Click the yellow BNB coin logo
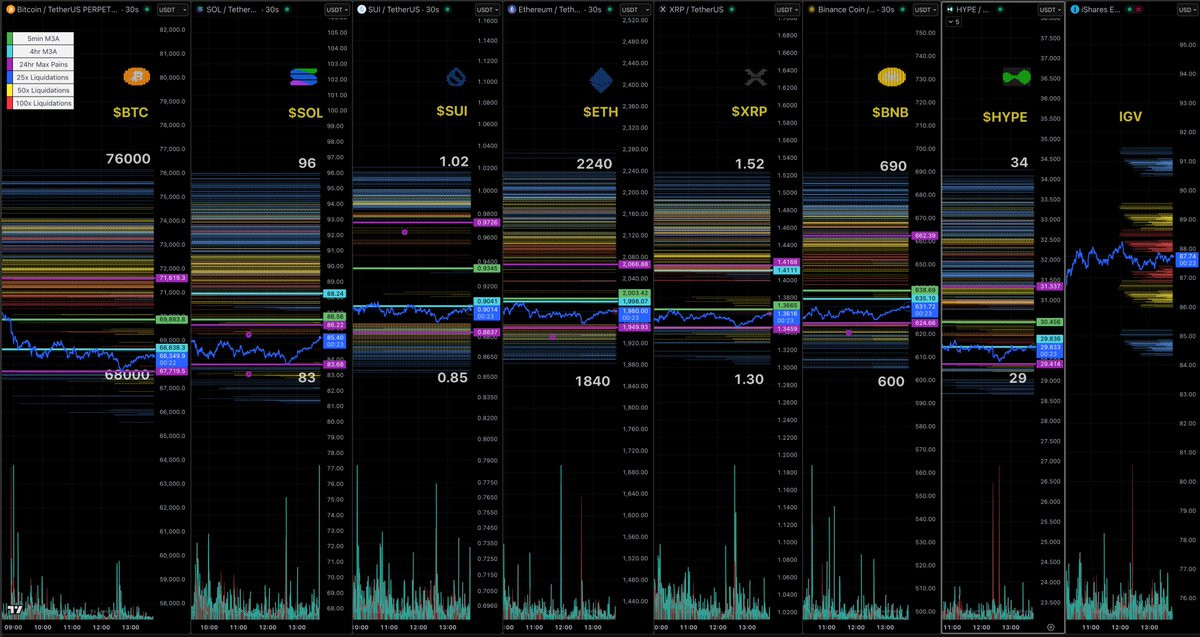 [x=891, y=77]
